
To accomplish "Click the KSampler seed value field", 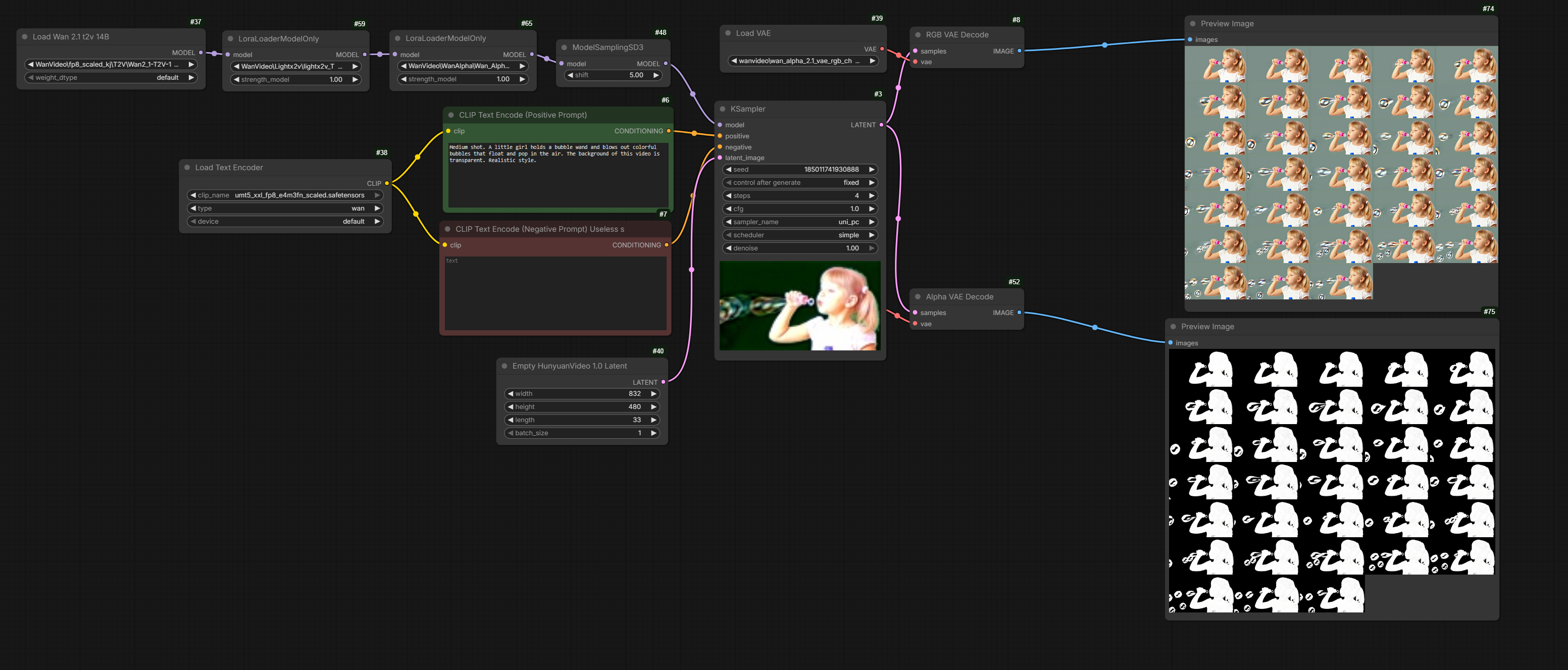I will point(799,170).
